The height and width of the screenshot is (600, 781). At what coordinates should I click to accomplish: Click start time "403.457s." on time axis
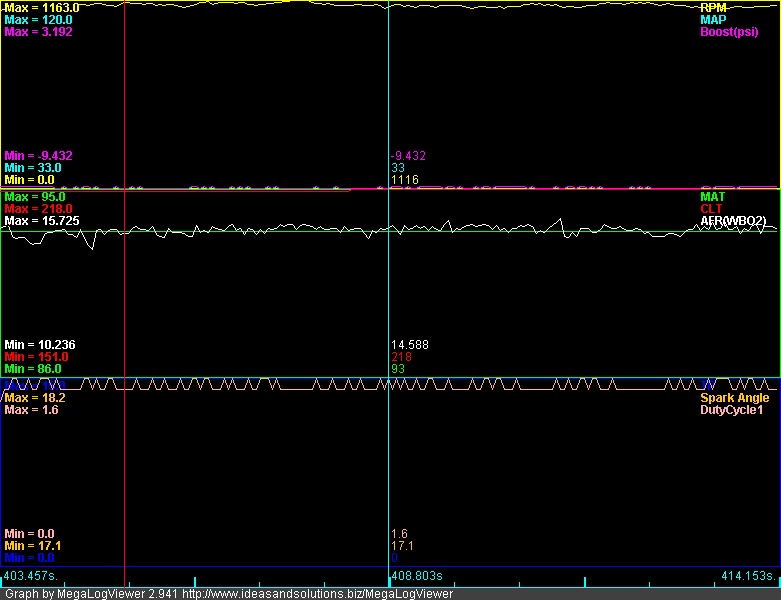(x=31, y=576)
